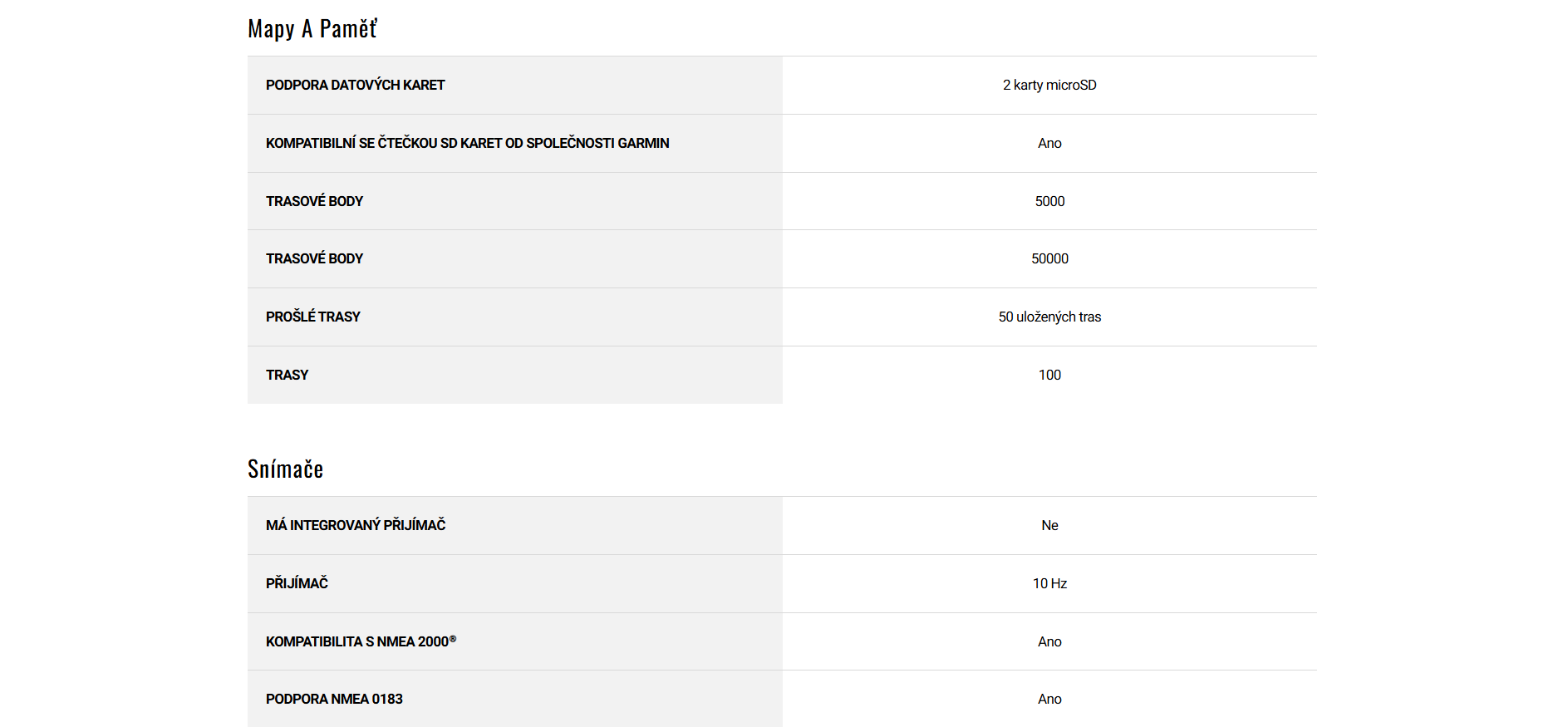This screenshot has height=727, width=1568.
Task: Click the "50000" track points value
Action: (1049, 258)
